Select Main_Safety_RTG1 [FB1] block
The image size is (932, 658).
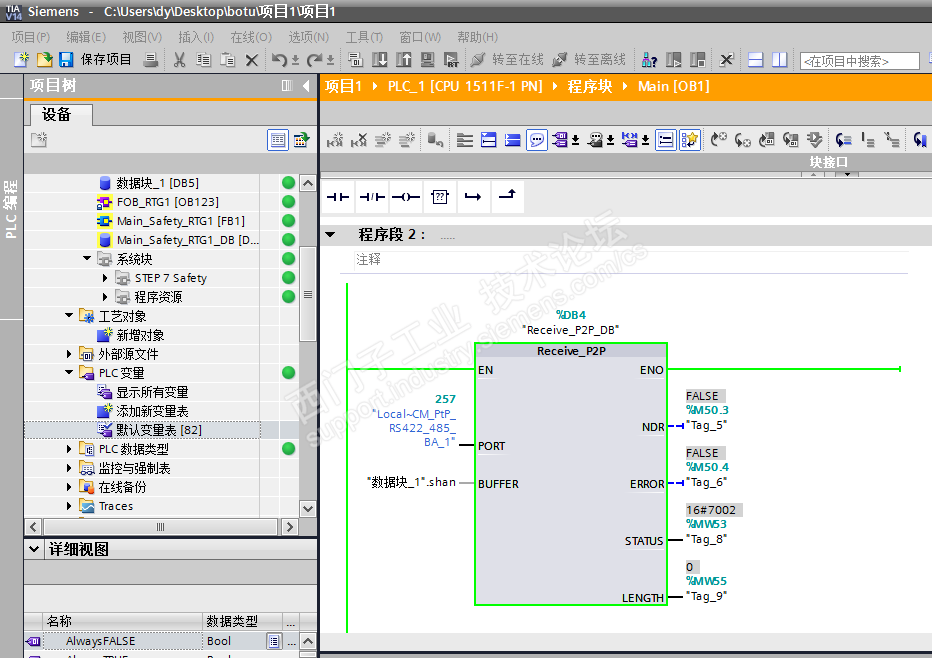pyautogui.click(x=181, y=221)
